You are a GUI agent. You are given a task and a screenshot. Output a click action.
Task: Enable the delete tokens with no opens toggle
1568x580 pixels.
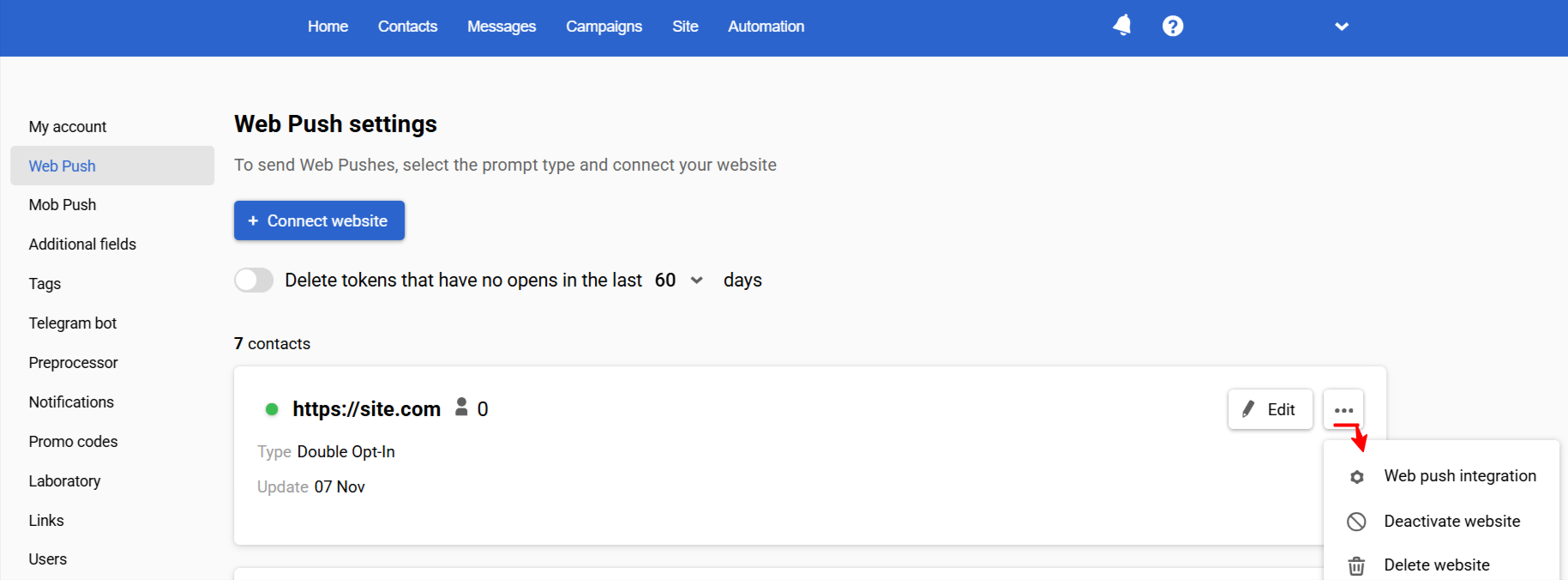(x=254, y=280)
